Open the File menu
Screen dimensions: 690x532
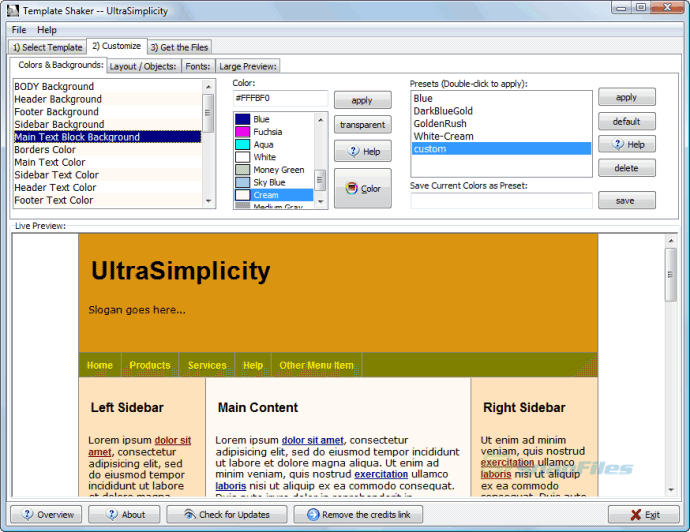[x=19, y=30]
